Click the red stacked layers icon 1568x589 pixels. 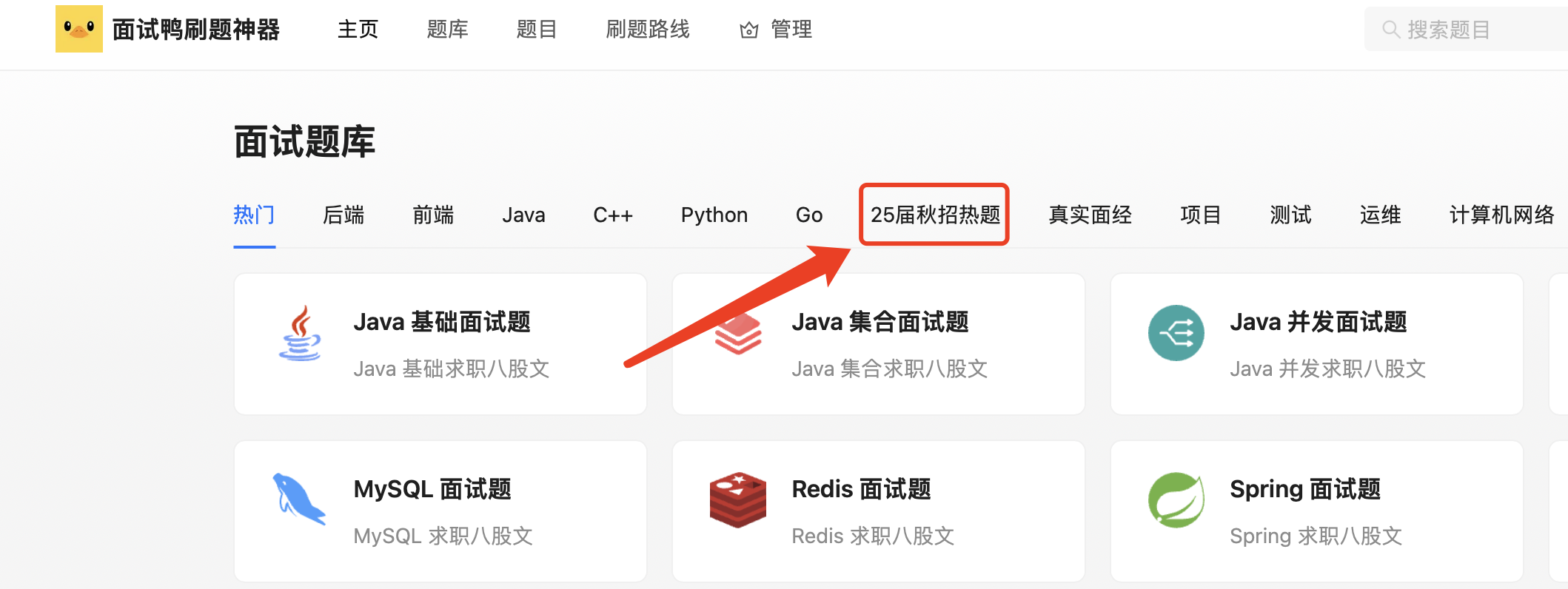click(738, 334)
